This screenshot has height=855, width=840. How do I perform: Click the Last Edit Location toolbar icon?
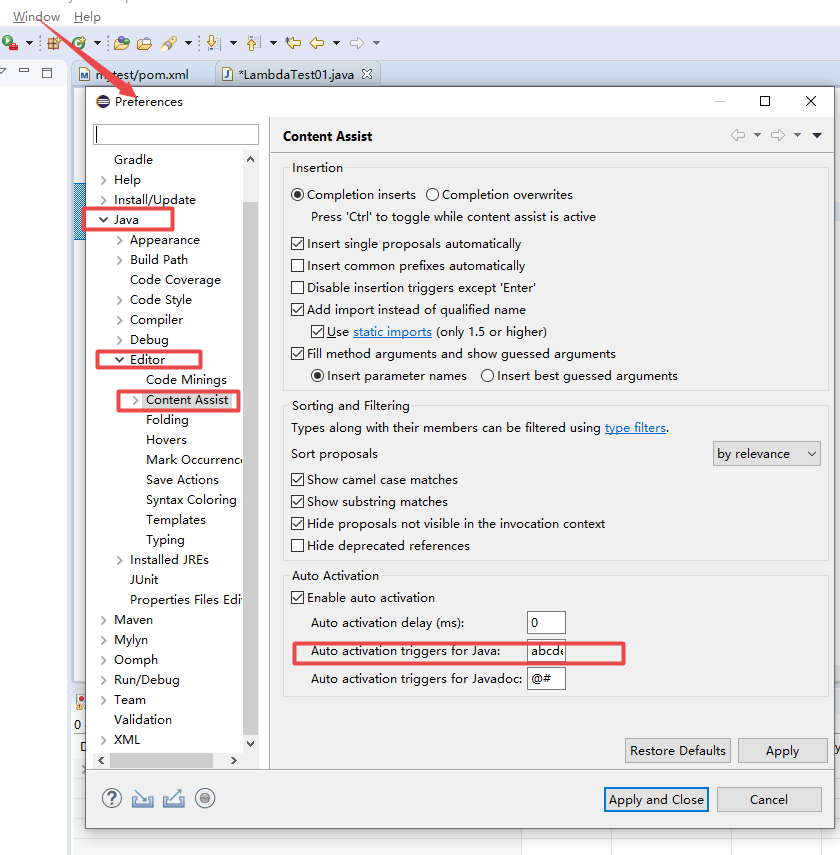point(293,42)
